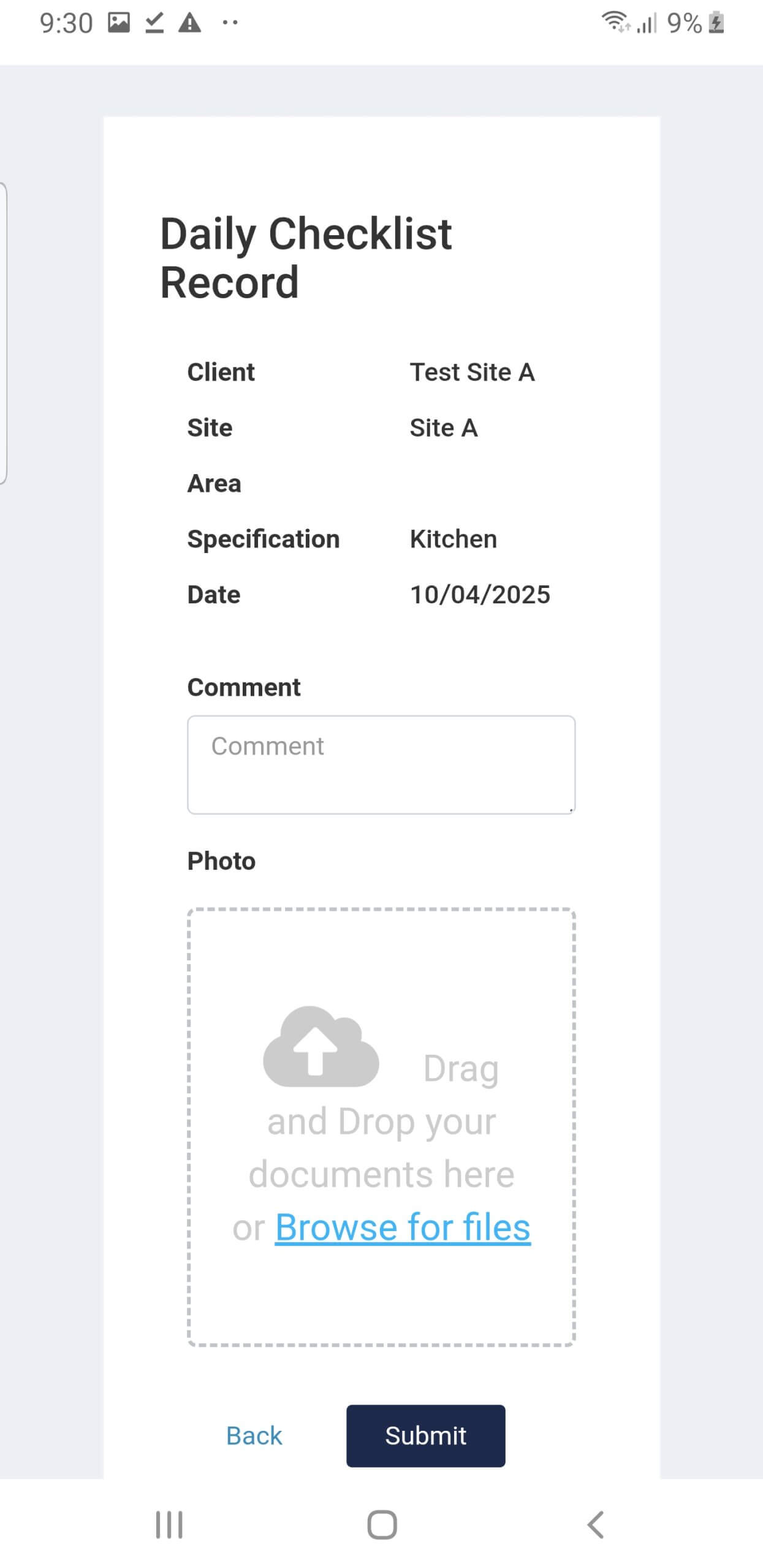
Task: Click the 'Area' field label
Action: point(214,483)
